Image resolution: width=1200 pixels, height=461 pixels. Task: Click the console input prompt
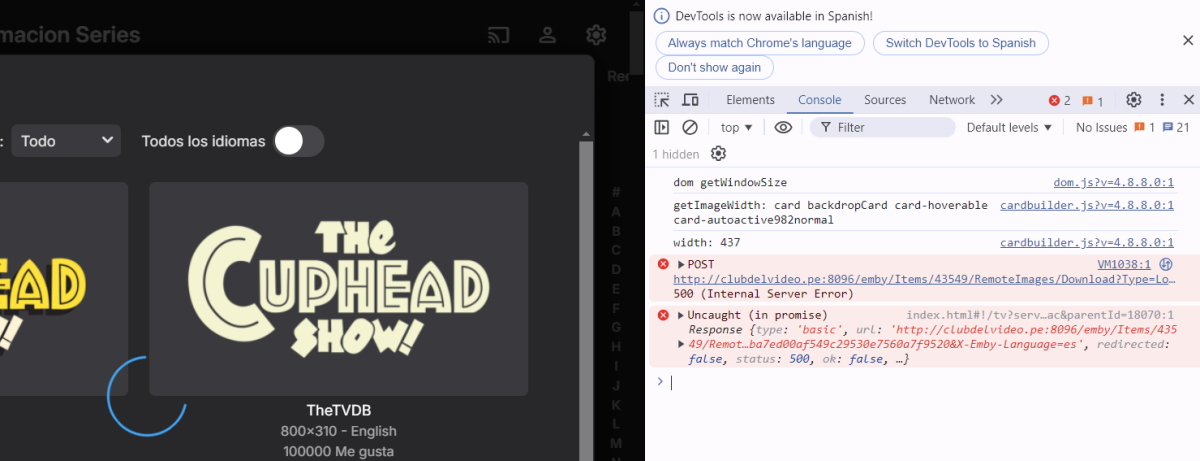pos(920,382)
